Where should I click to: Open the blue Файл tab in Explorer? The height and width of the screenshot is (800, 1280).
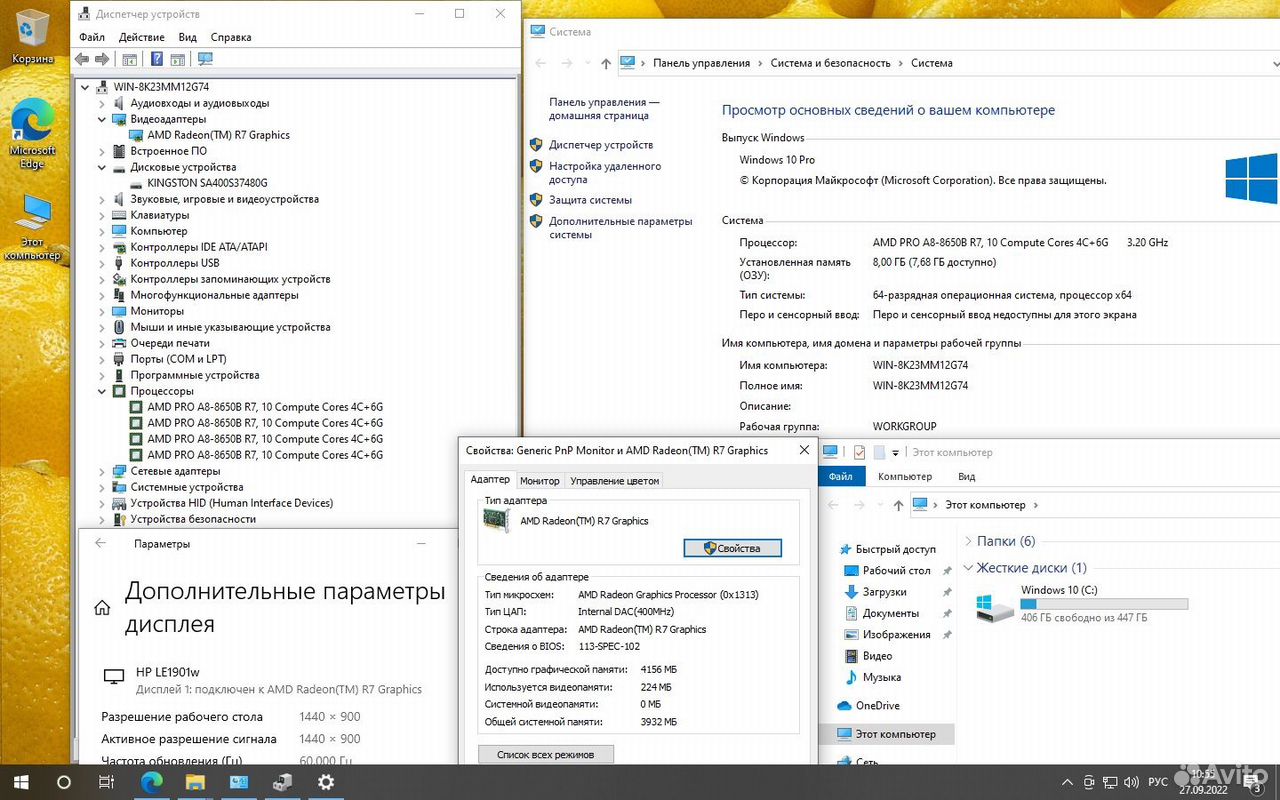(841, 477)
